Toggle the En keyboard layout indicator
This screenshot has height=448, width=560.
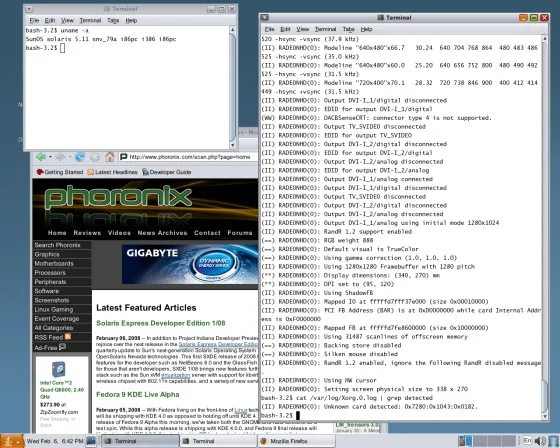527,440
